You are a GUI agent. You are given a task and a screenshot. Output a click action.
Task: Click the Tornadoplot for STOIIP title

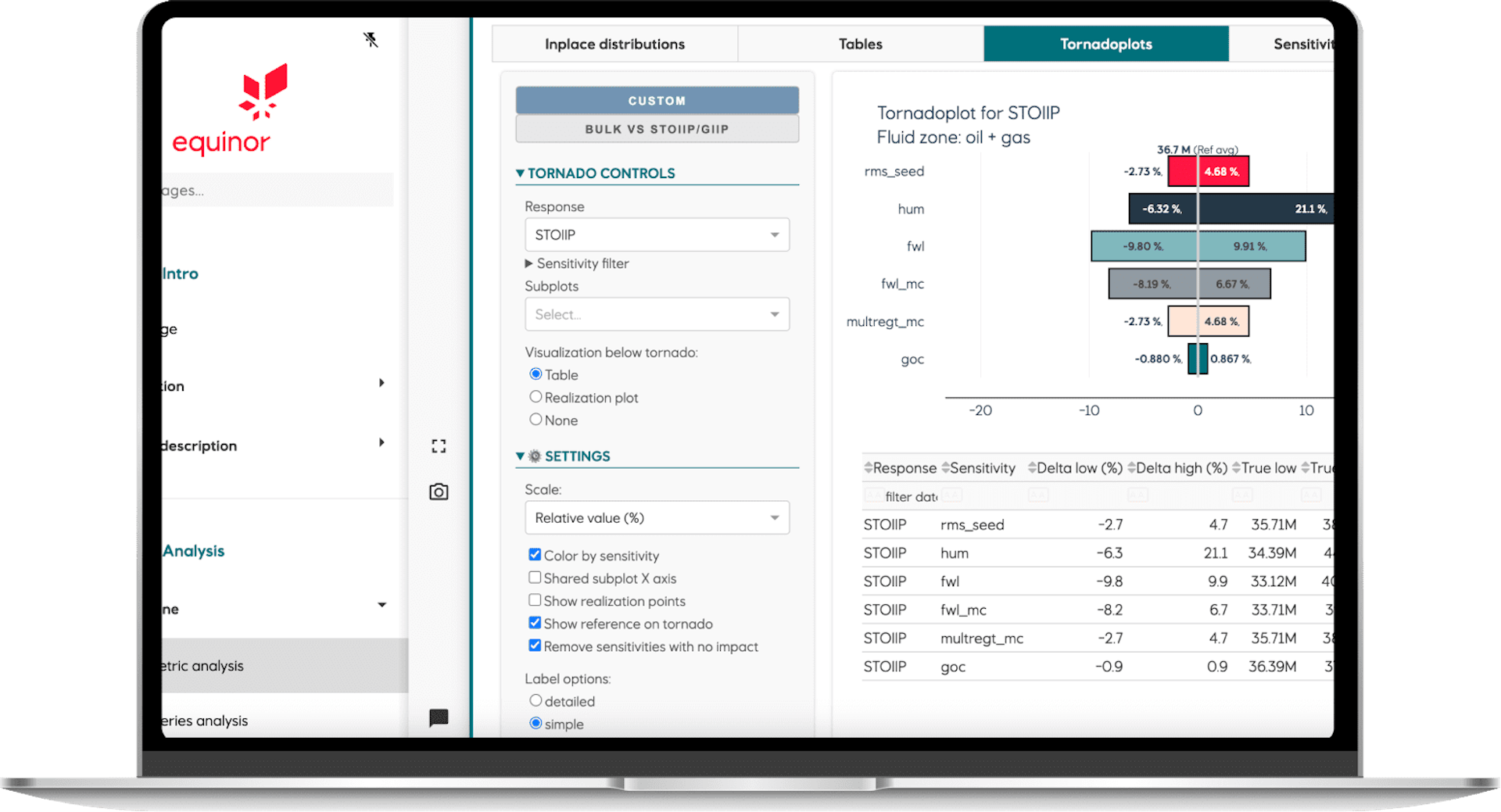[x=969, y=113]
